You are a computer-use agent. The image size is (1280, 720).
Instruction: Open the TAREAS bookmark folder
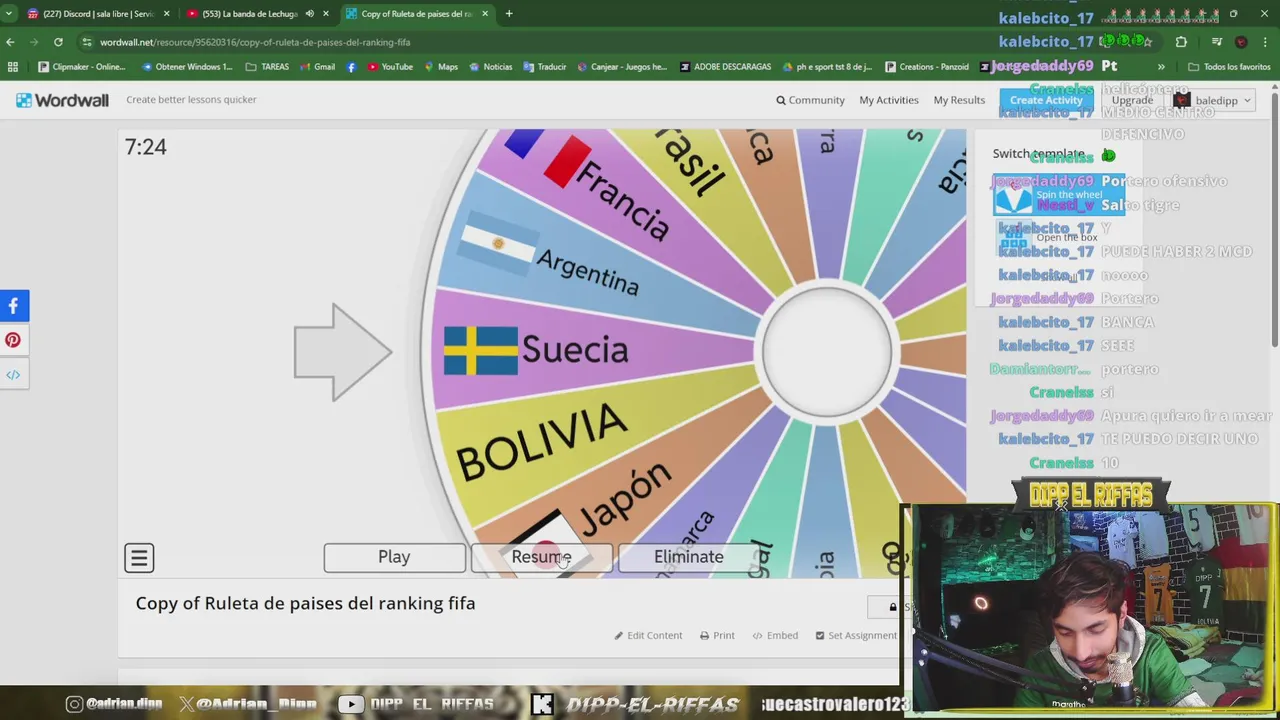267,67
